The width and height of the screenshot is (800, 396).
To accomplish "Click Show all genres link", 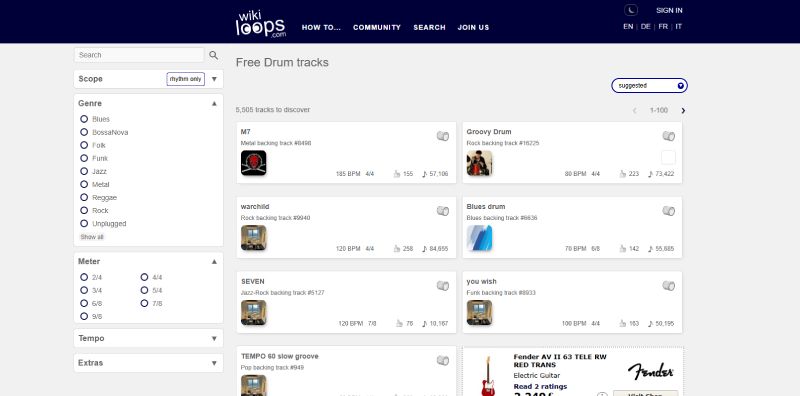I will pos(92,237).
